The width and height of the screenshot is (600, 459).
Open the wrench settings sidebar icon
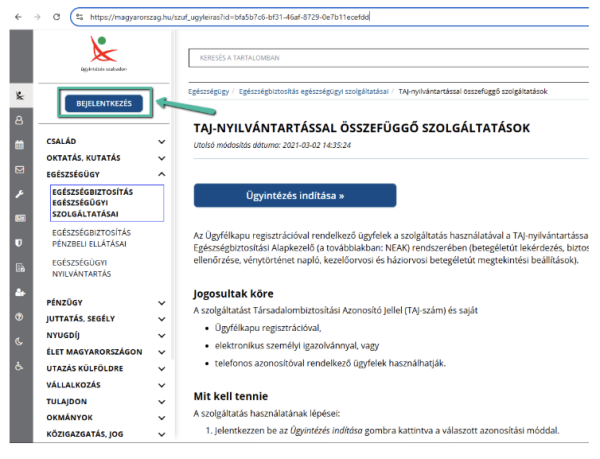(19, 194)
